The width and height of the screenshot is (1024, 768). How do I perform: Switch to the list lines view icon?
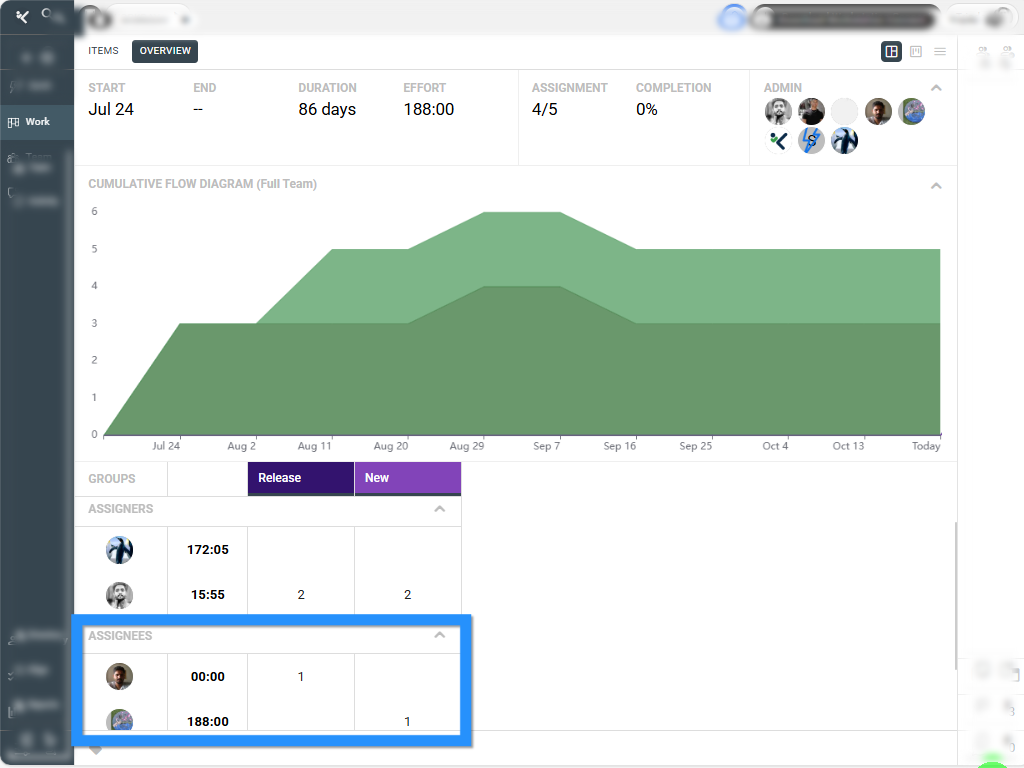[x=940, y=51]
